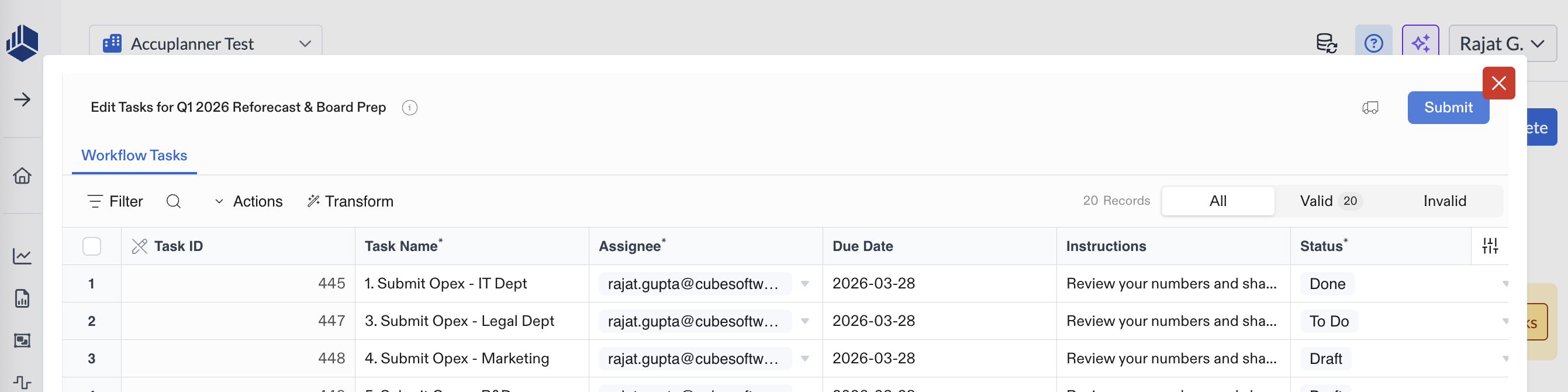Screen dimensions: 1568x392
Task: Open assignee dropdown for task 445
Action: [x=804, y=284]
